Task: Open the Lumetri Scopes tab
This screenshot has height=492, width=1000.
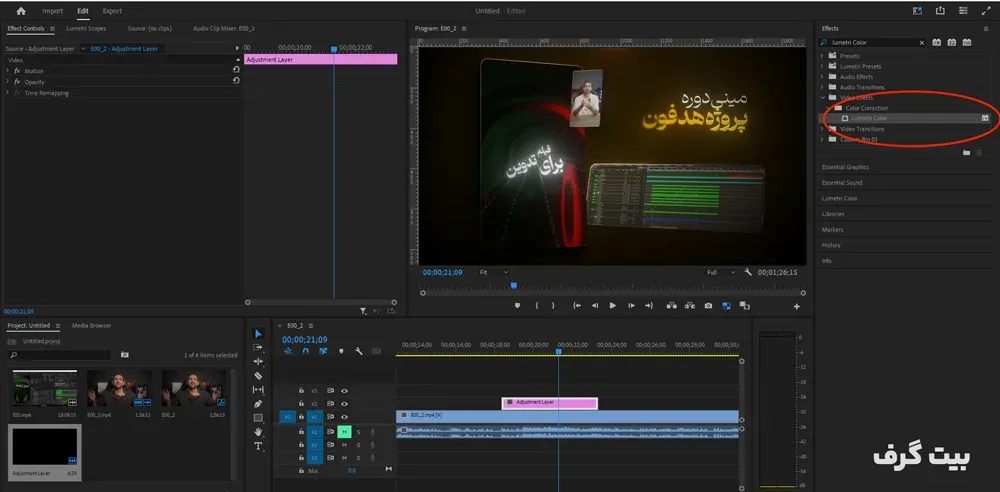Action: tap(86, 29)
